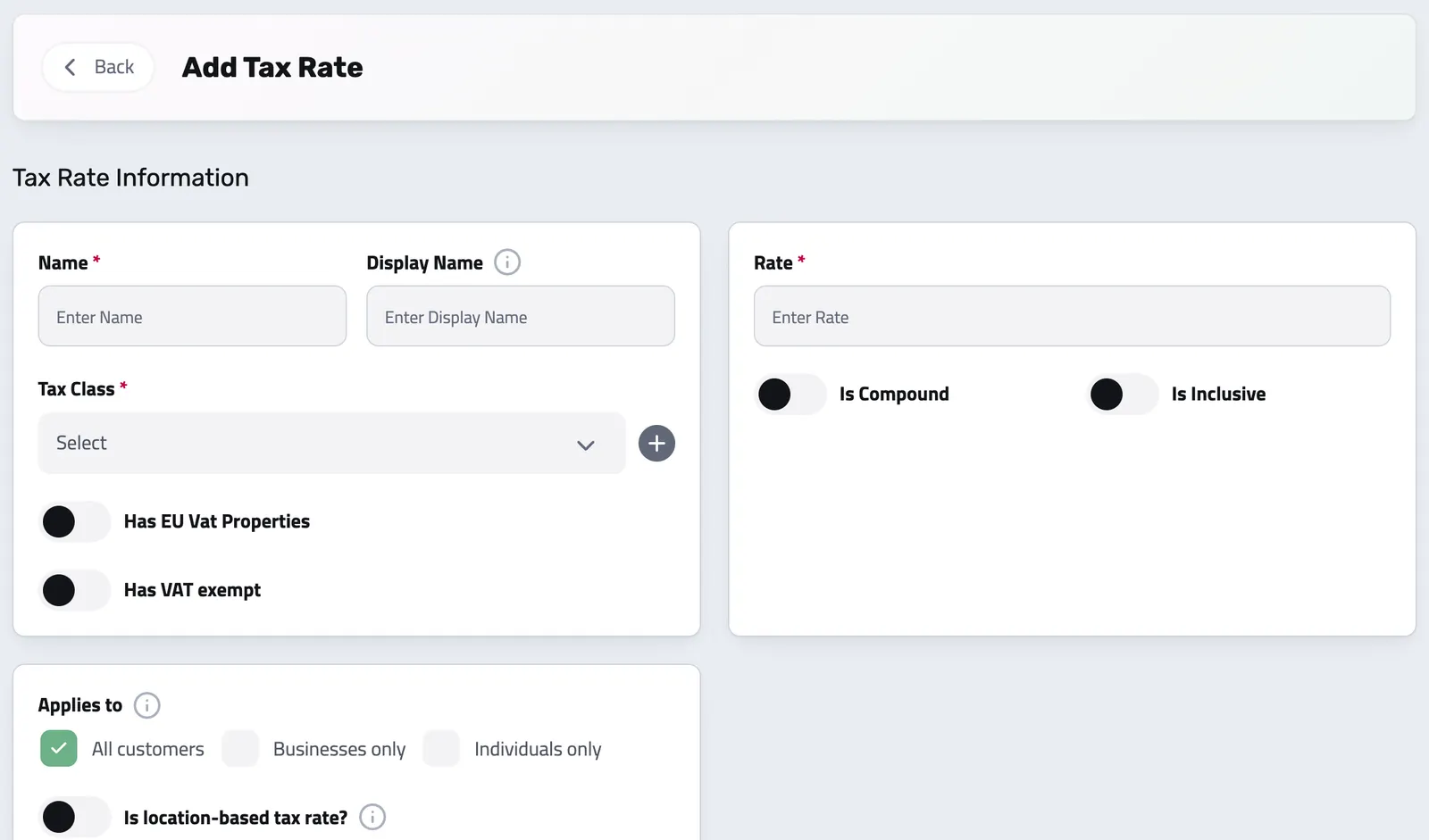This screenshot has width=1429, height=840.
Task: Open the Tax Class Select dropdown
Action: click(331, 443)
